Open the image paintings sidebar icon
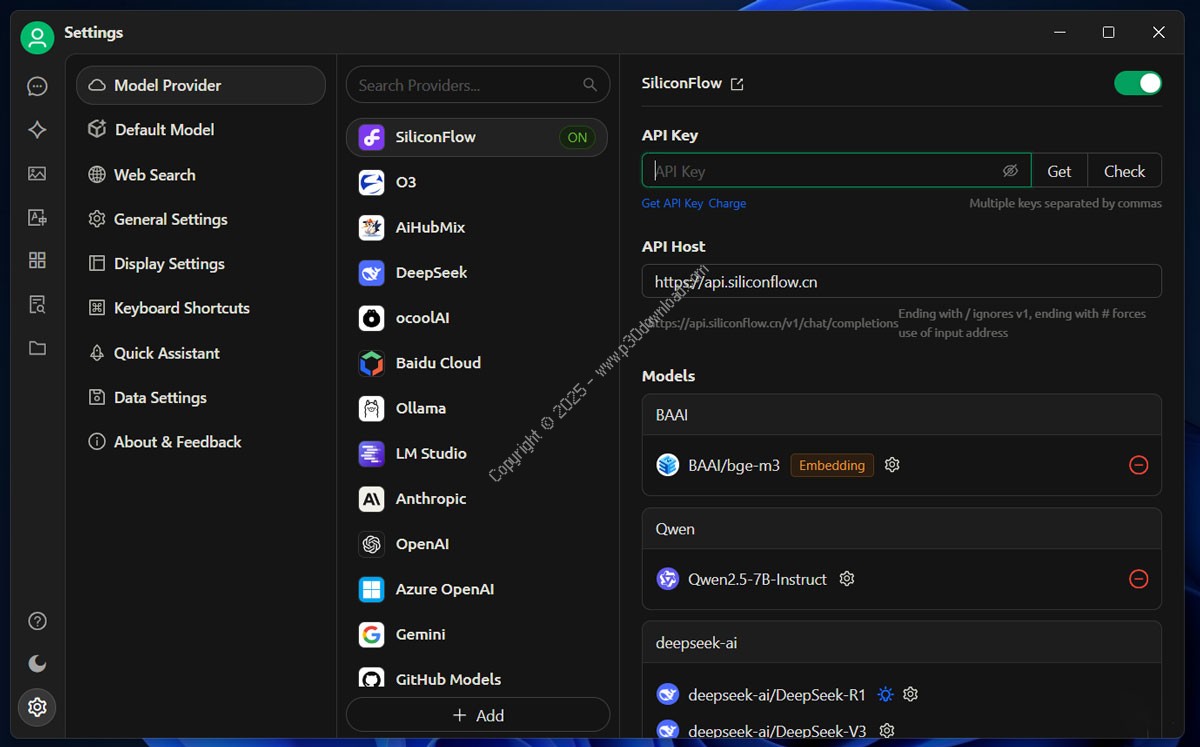The image size is (1200, 747). tap(37, 174)
